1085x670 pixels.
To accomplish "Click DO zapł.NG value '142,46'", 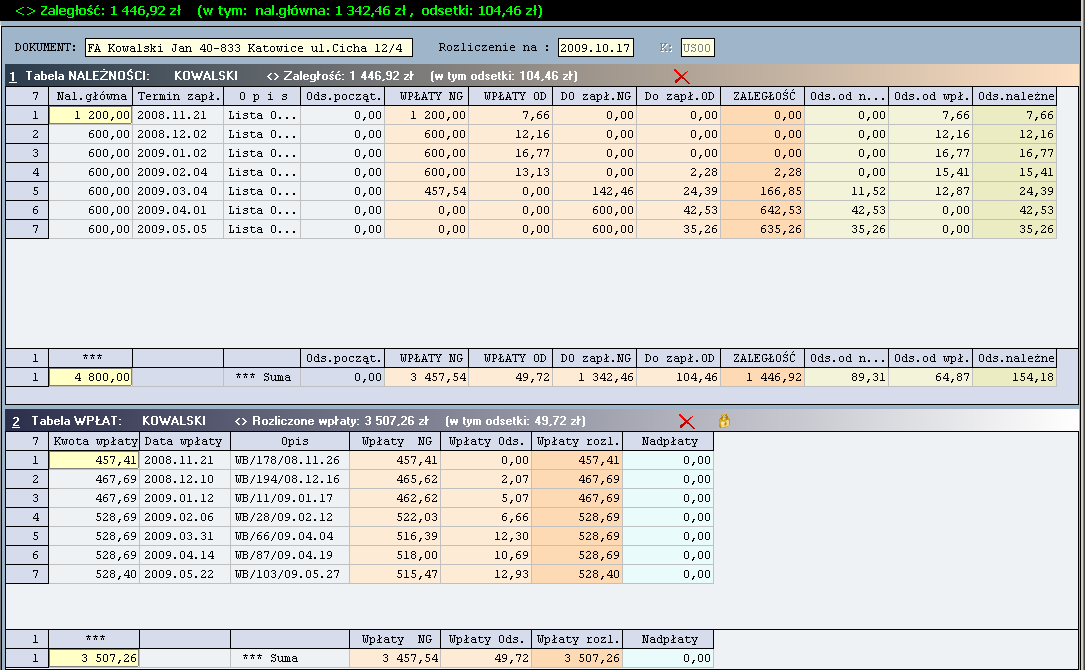I will (x=595, y=191).
